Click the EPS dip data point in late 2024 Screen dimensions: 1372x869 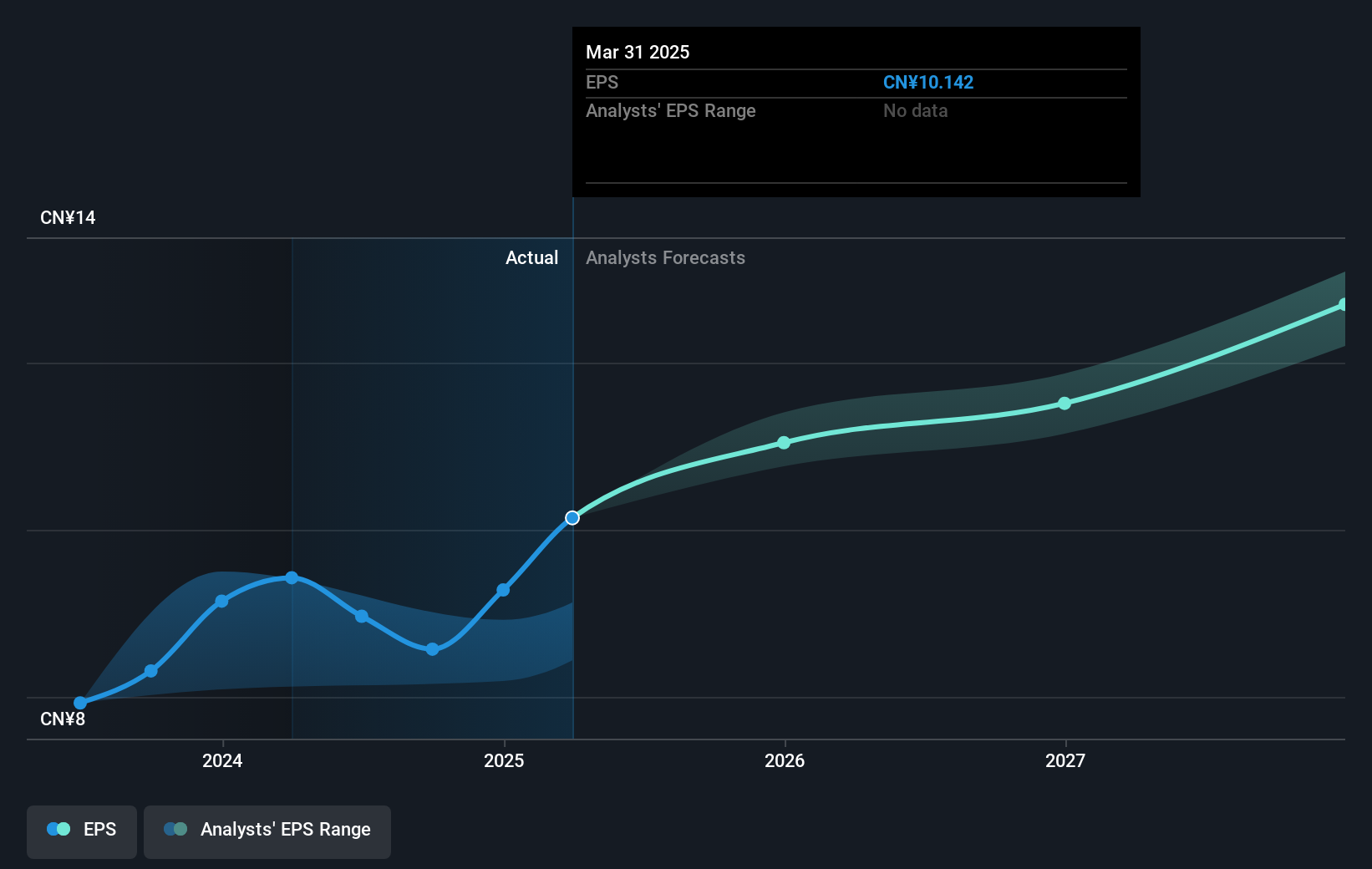[x=432, y=648]
